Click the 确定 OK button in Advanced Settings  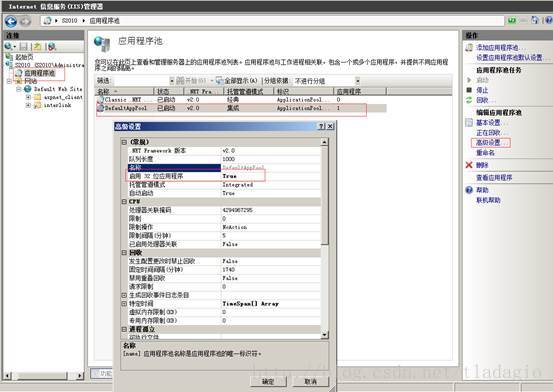coord(268,381)
